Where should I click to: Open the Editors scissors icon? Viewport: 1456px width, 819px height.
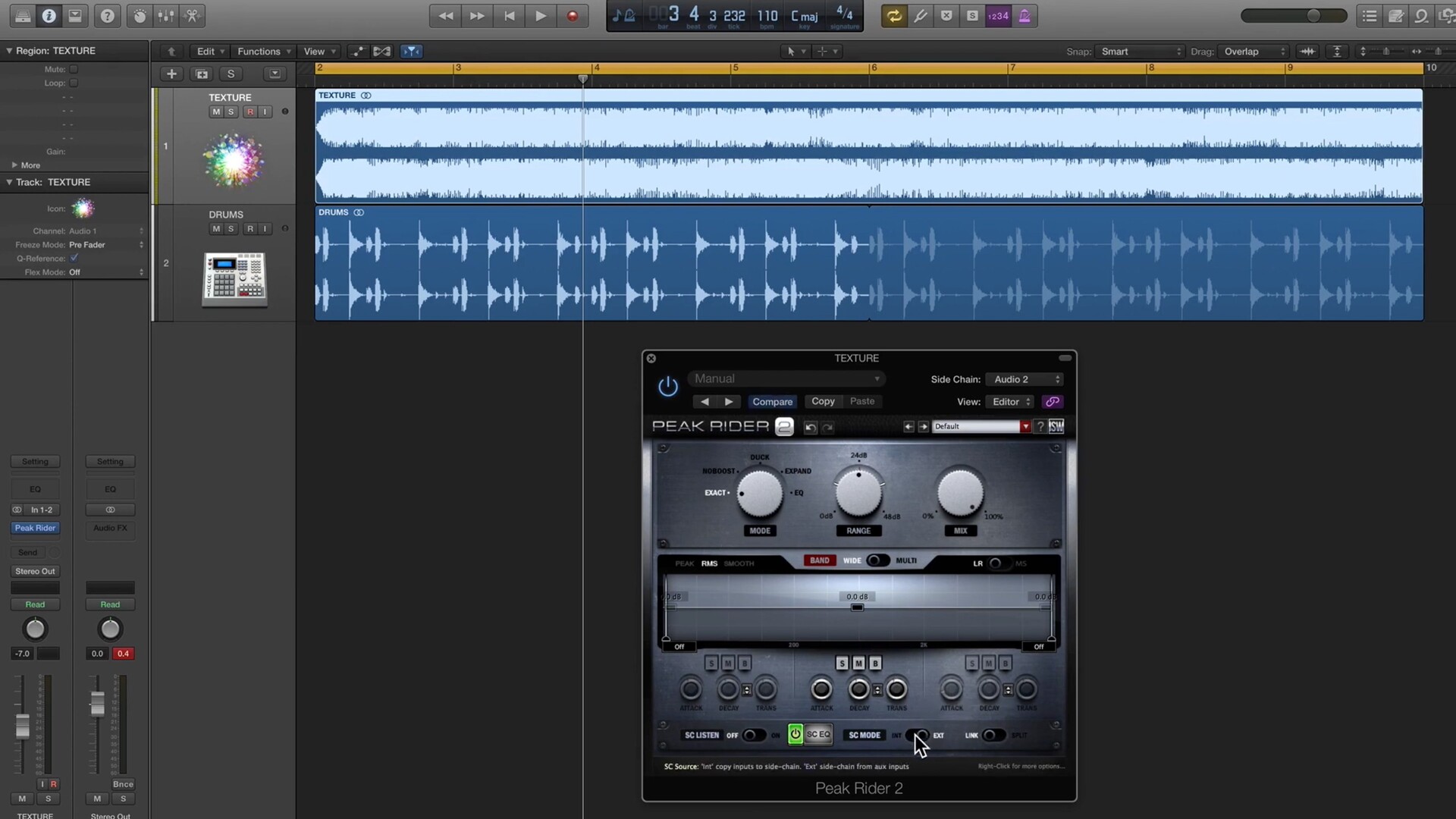click(x=192, y=15)
